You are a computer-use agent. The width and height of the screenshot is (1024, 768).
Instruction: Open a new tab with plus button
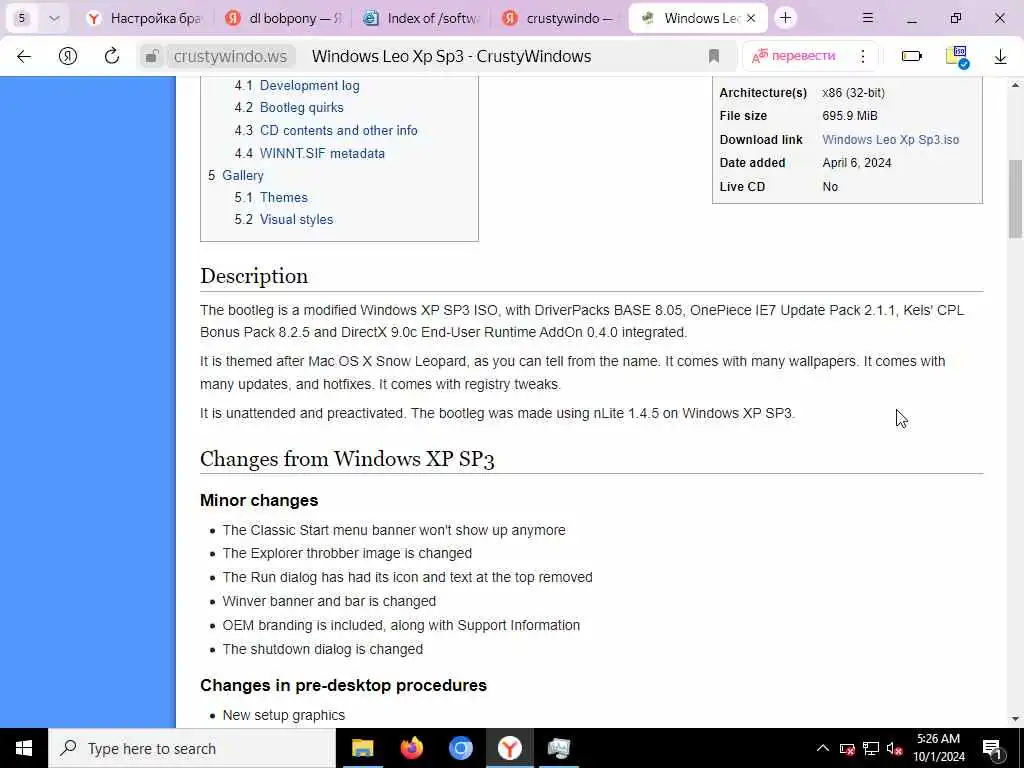point(786,18)
